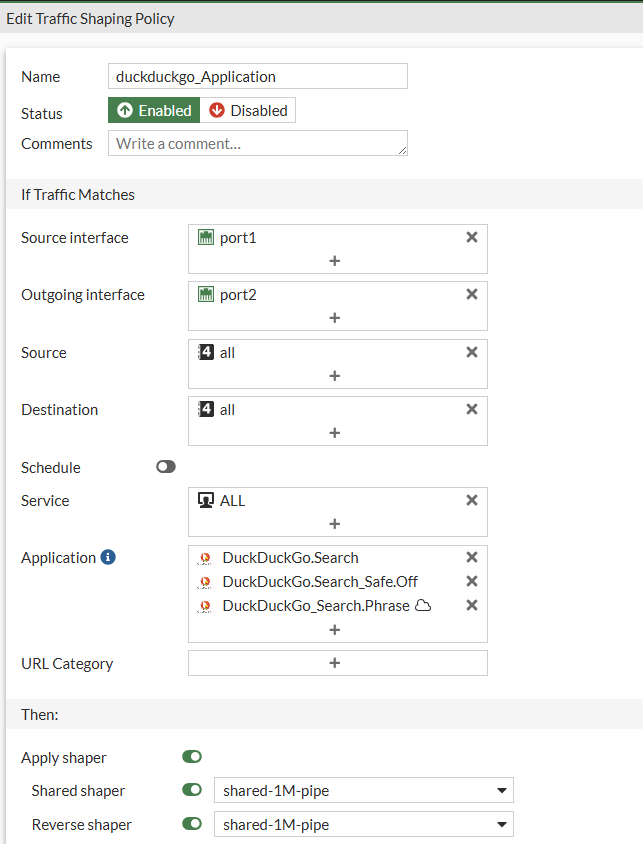Viewport: 643px width, 844px height.
Task: Add an entry to URL Category
Action: pyautogui.click(x=336, y=663)
